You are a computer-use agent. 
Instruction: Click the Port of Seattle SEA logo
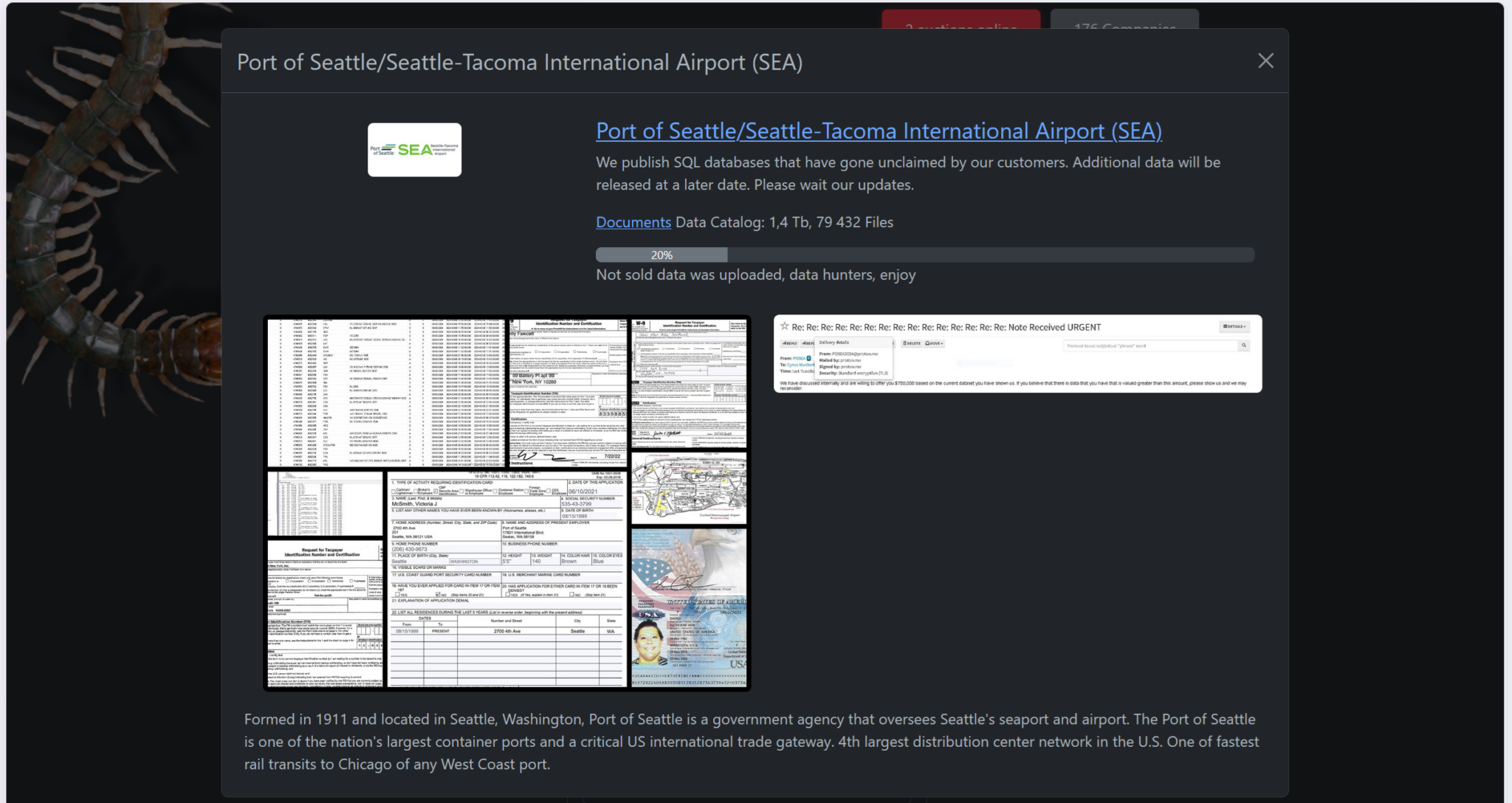(414, 150)
